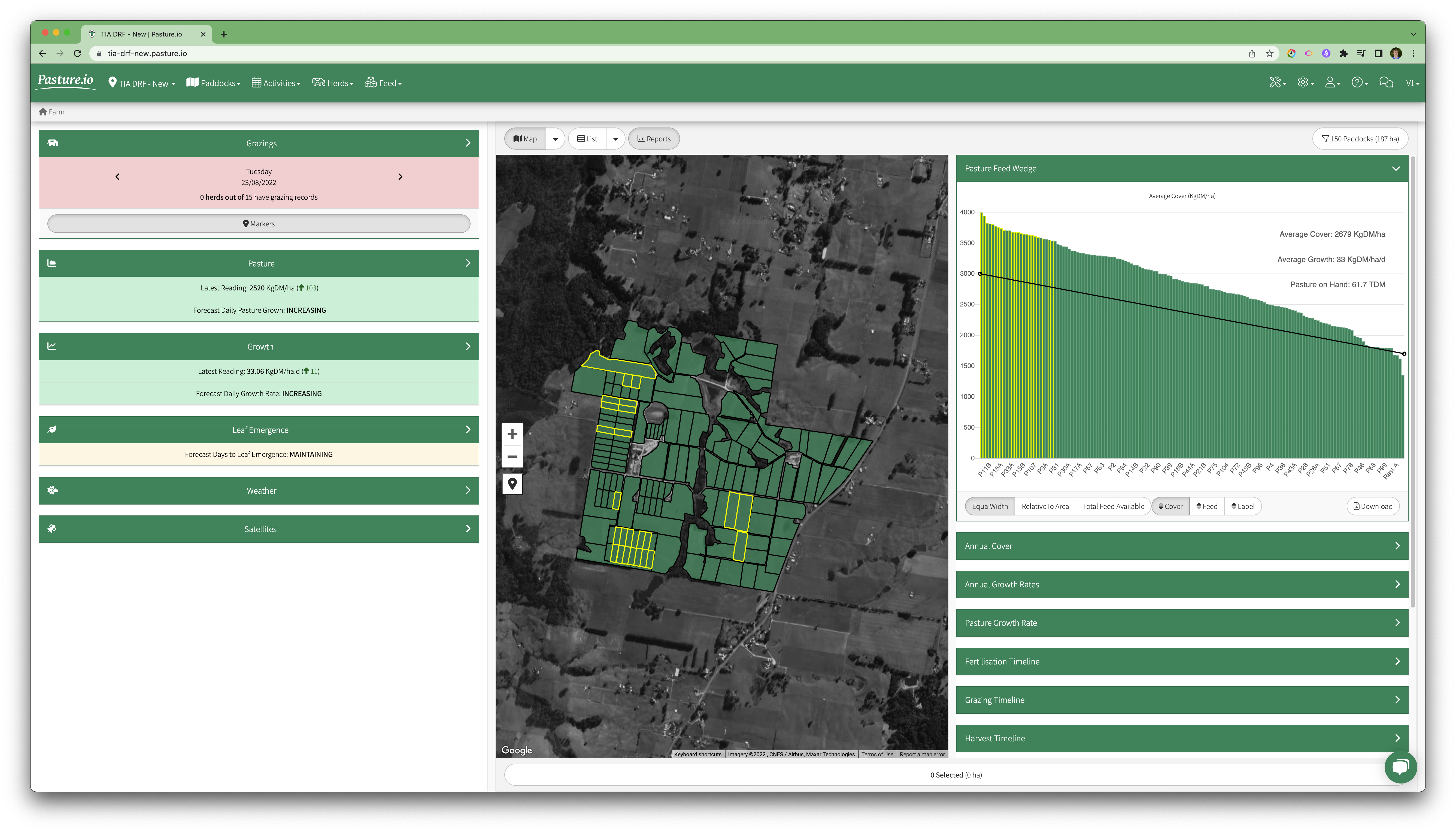1456x832 pixels.
Task: Go back with the browser back arrow
Action: (x=42, y=53)
